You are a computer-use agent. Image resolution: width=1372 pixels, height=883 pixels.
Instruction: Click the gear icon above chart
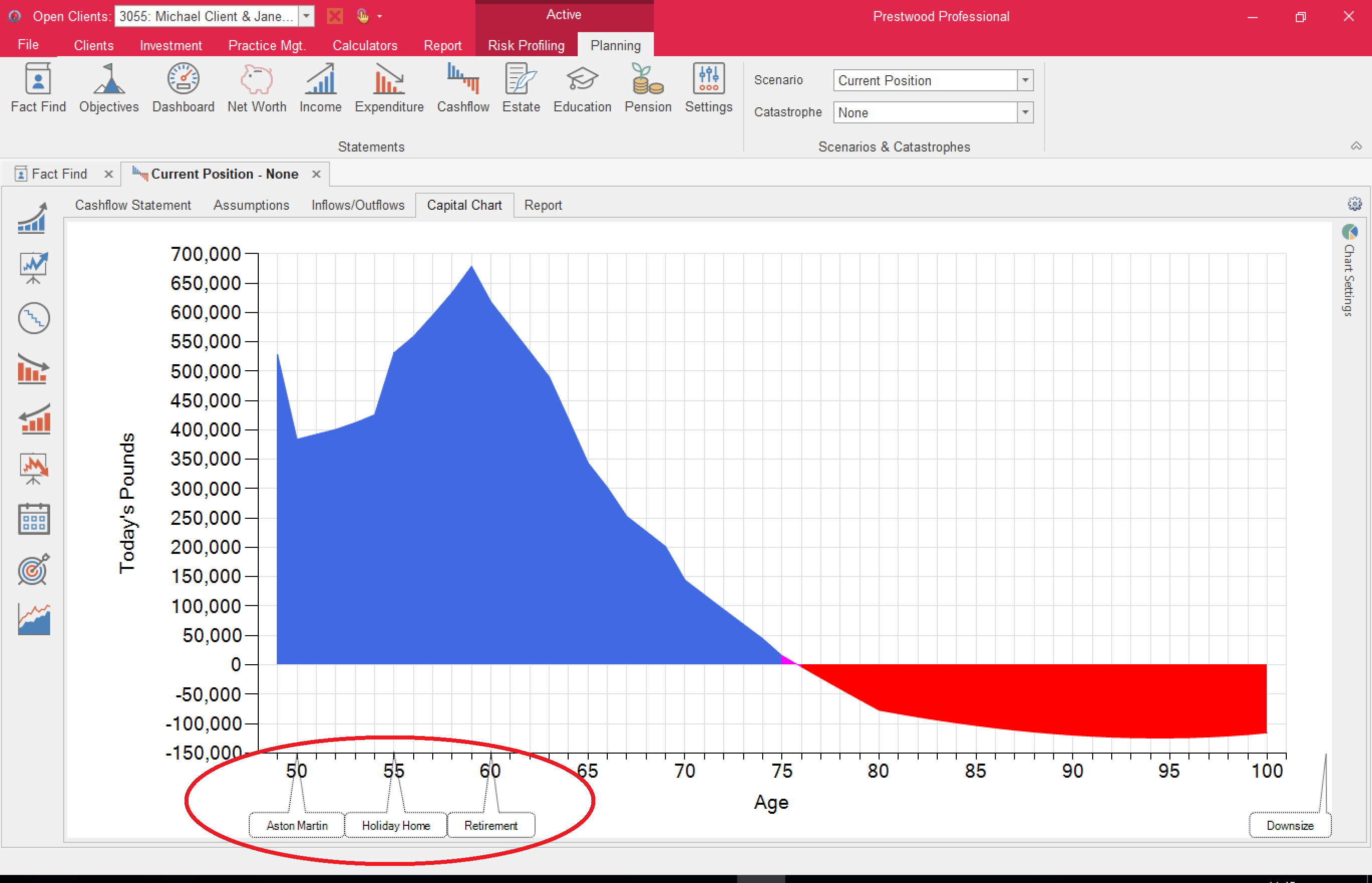point(1354,204)
